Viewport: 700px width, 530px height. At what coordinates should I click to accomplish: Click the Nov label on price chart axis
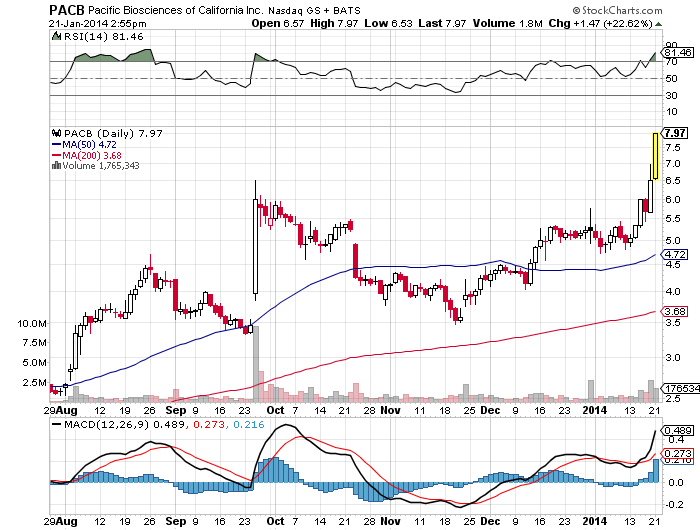point(391,410)
